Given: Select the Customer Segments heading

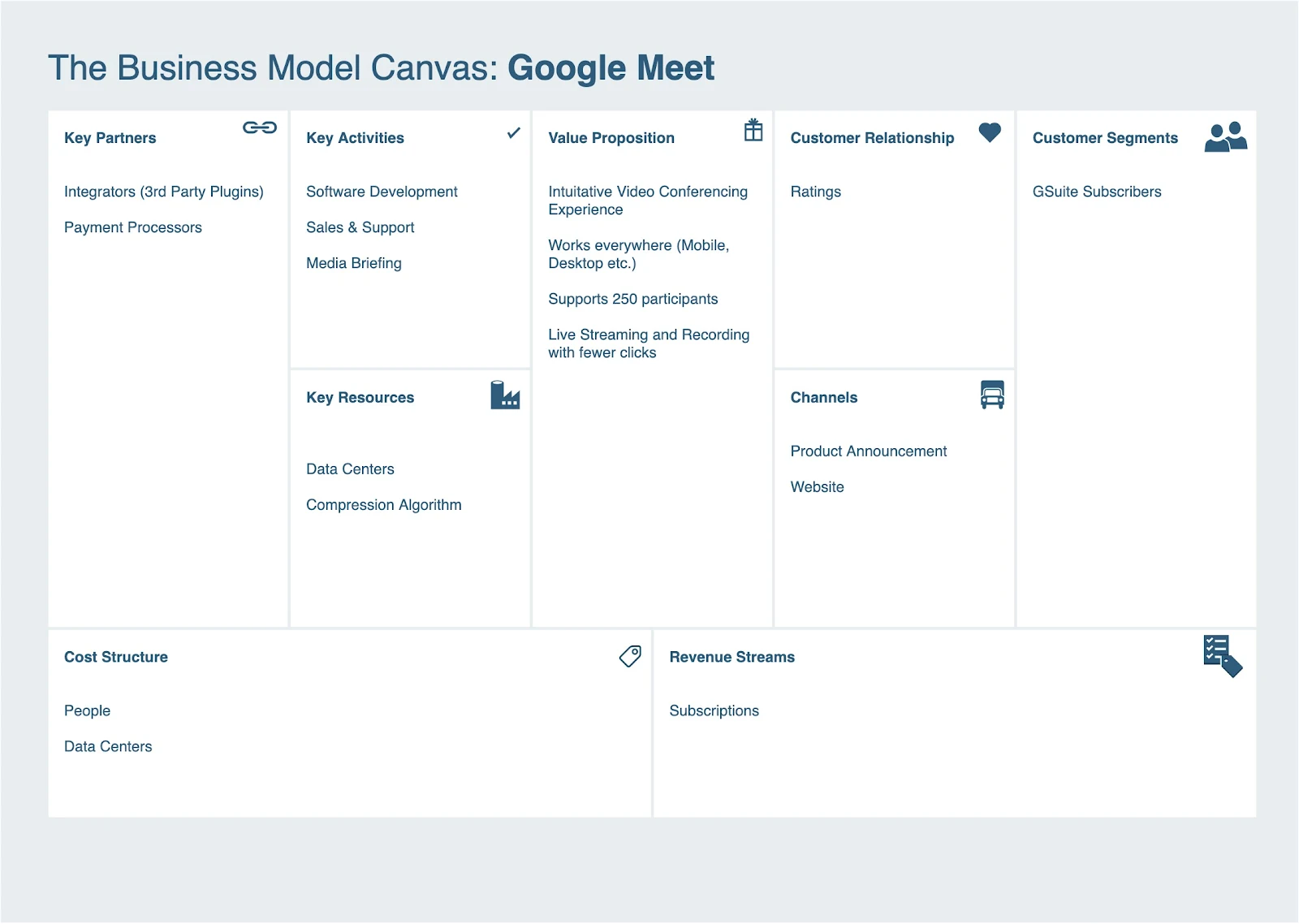Looking at the screenshot, I should (x=1105, y=138).
